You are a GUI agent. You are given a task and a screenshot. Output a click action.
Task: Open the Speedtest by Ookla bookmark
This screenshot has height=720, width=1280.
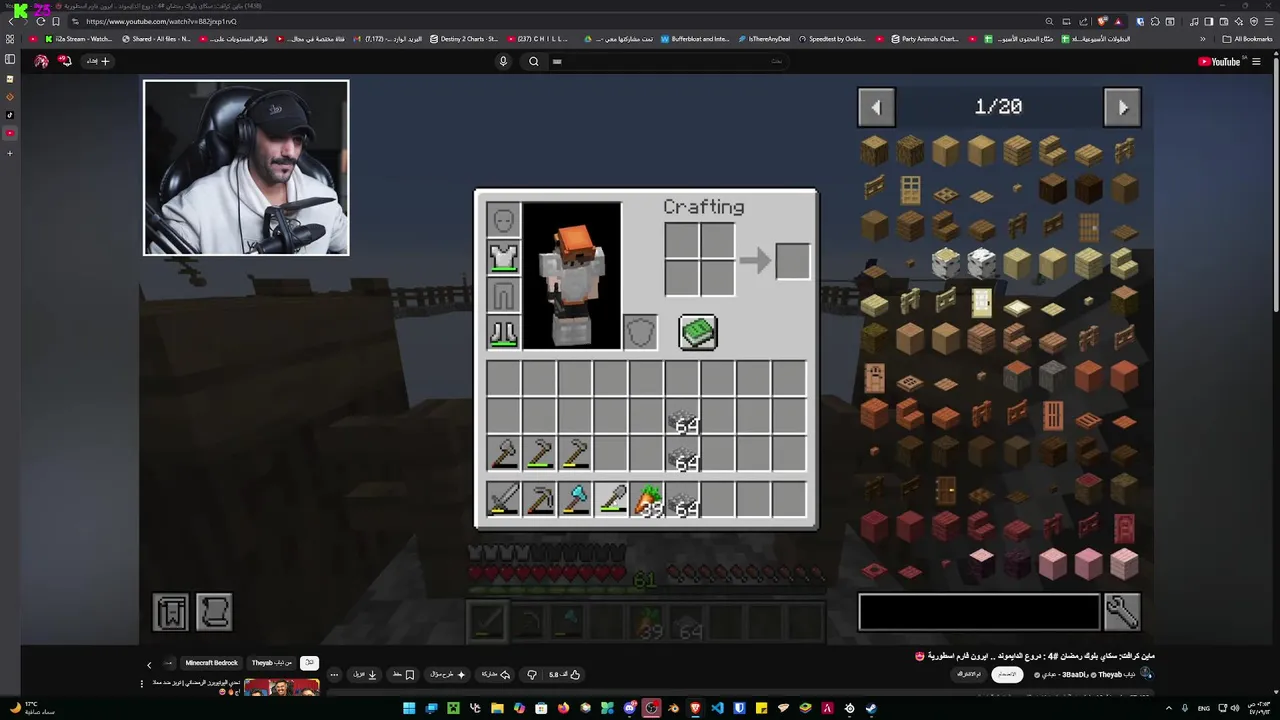pyautogui.click(x=832, y=39)
